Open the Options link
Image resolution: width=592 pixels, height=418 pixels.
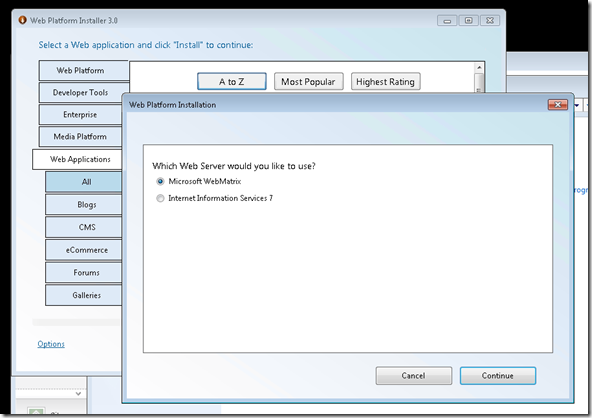51,344
